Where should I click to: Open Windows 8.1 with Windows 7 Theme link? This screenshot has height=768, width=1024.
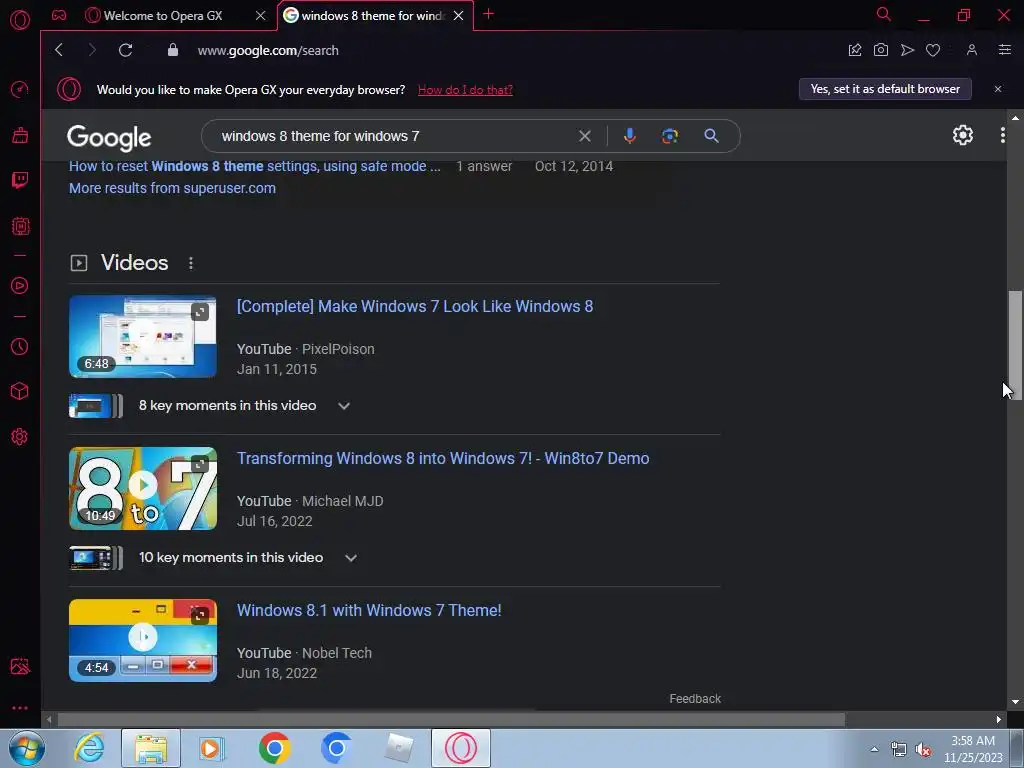coord(369,611)
